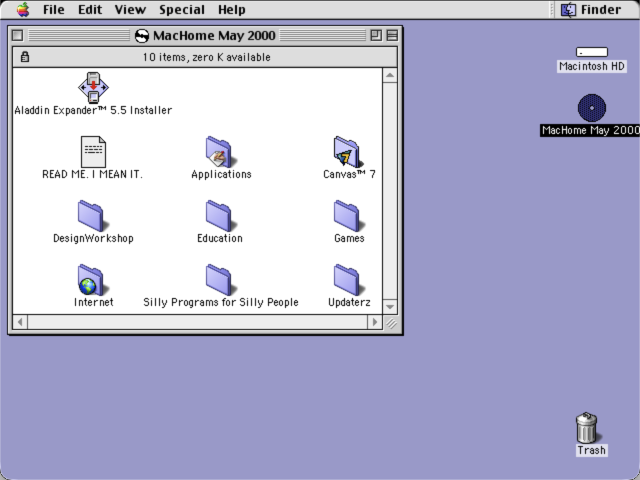Click the Trash can icon
The width and height of the screenshot is (640, 480).
tap(587, 427)
